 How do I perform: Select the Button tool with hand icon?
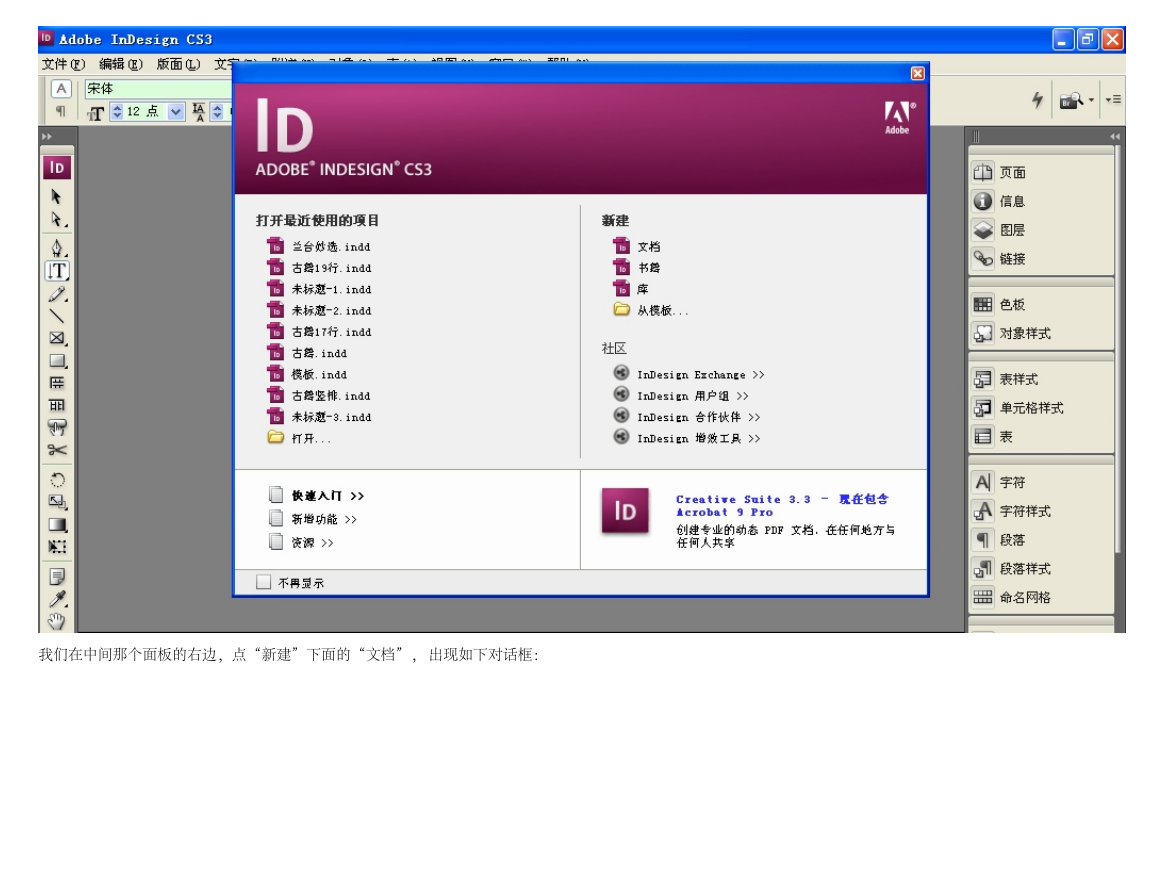coord(57,427)
